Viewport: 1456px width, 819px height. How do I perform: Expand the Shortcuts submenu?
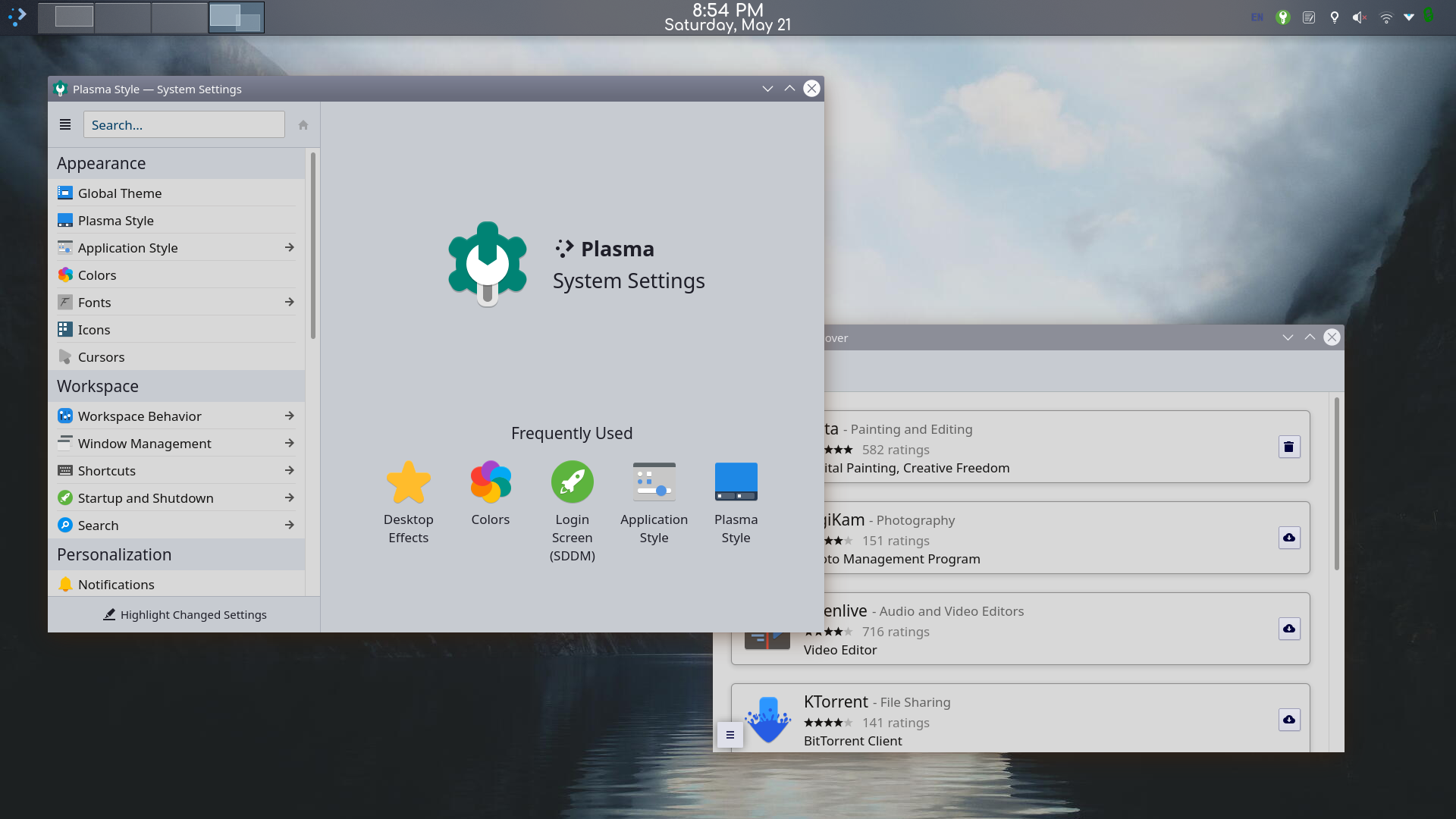tap(290, 471)
